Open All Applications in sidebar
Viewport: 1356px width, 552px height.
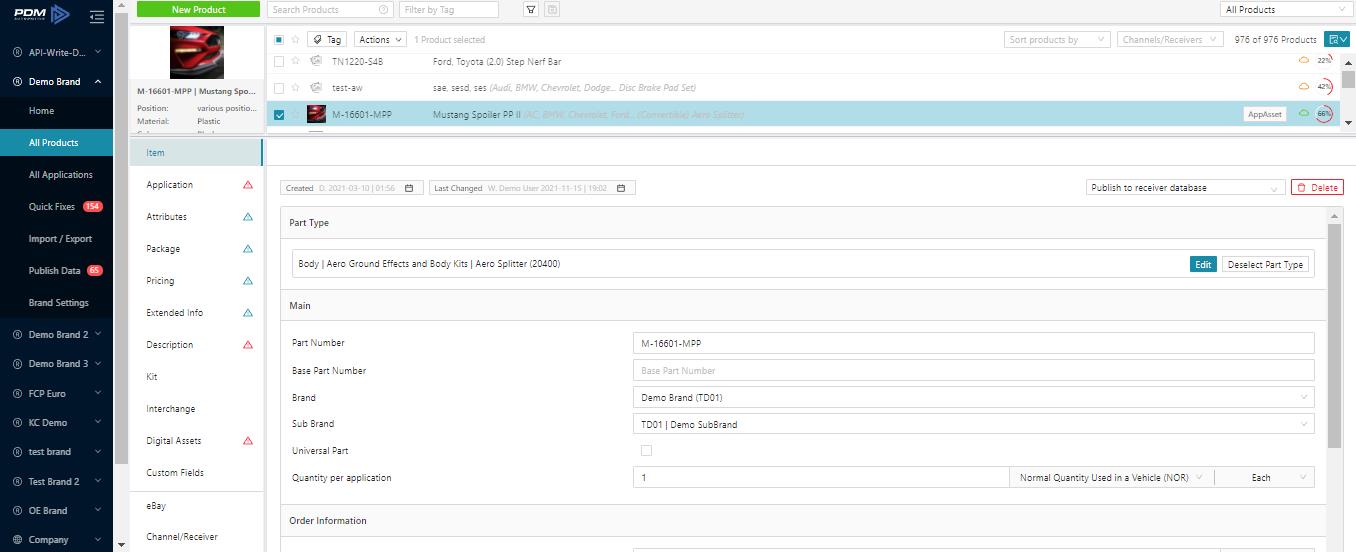[60, 175]
